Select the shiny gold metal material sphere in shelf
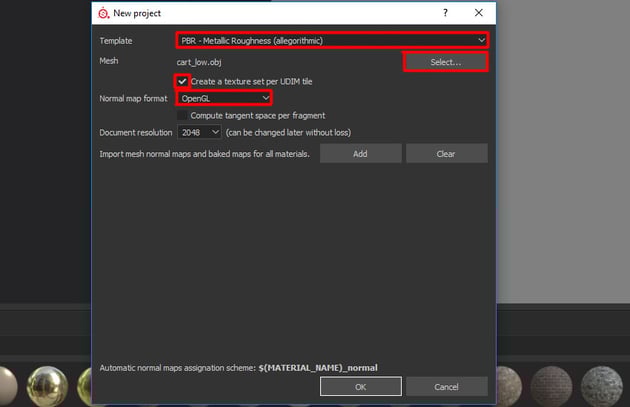 click(x=47, y=386)
